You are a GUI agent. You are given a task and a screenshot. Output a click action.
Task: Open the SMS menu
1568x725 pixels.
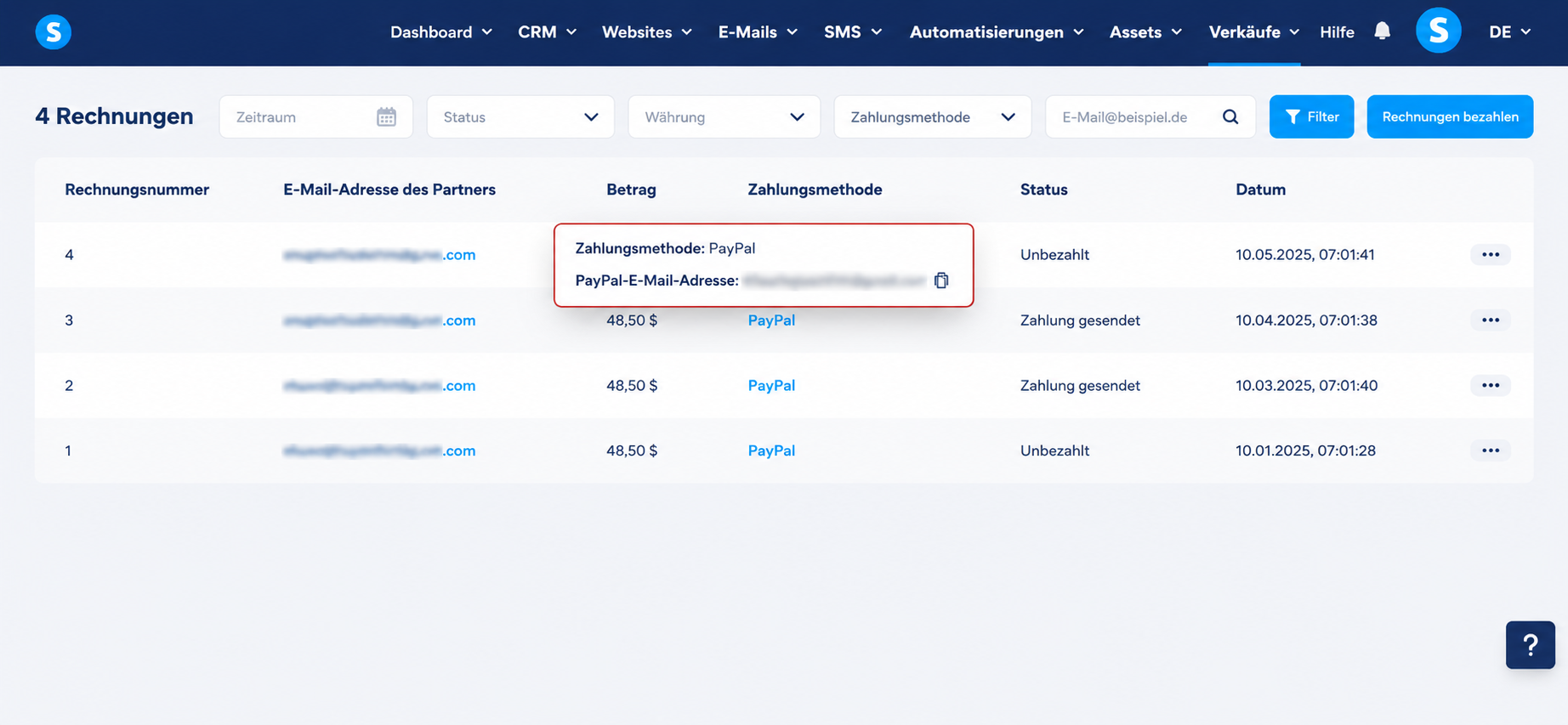click(853, 31)
